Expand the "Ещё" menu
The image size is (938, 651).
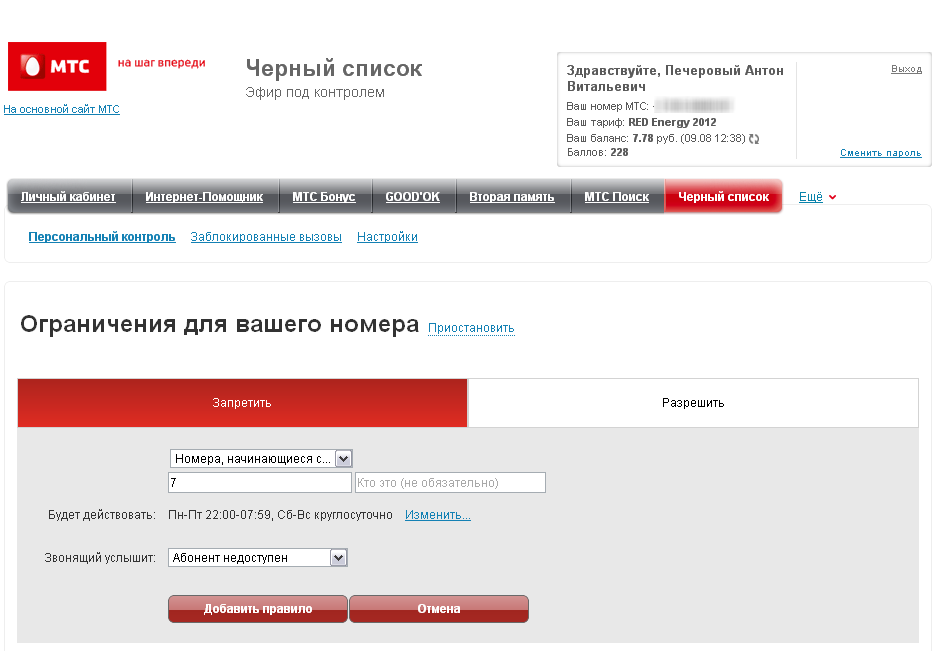click(817, 197)
